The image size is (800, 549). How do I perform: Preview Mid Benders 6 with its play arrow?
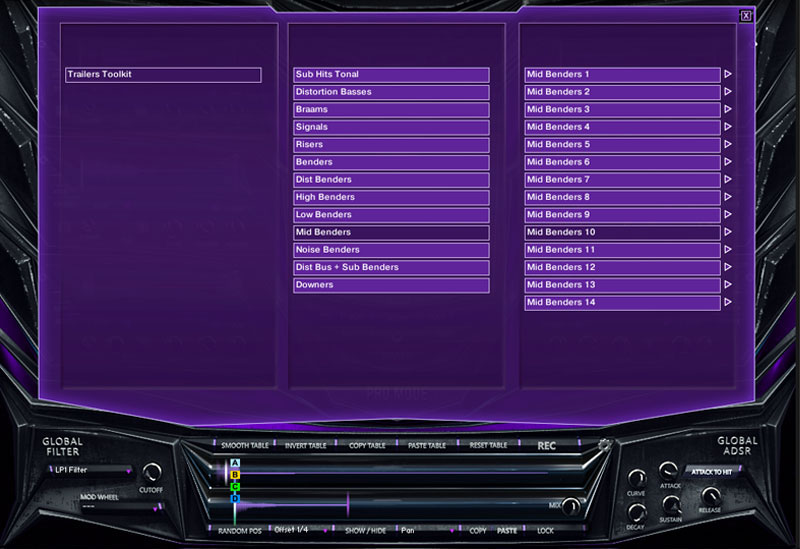tap(728, 162)
